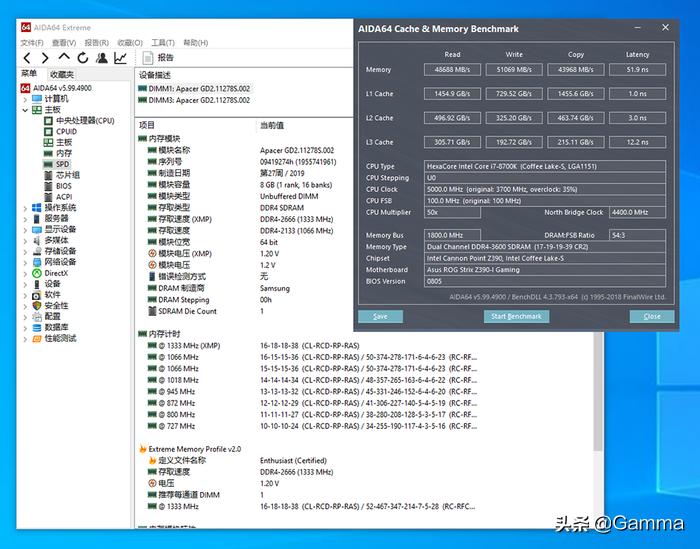Click the 性能测试 benchmark icon

[37, 338]
